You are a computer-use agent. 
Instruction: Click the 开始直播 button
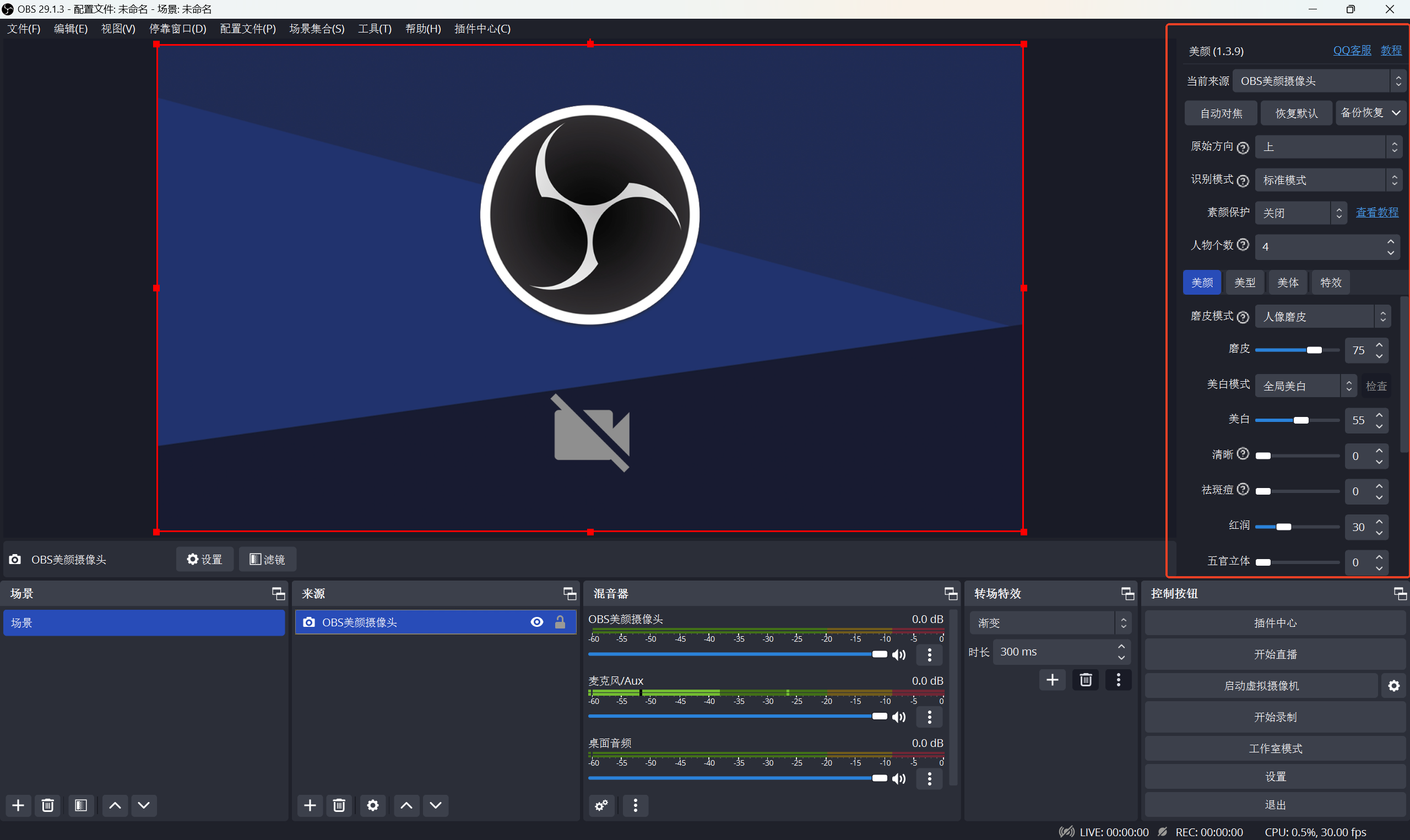(1275, 654)
